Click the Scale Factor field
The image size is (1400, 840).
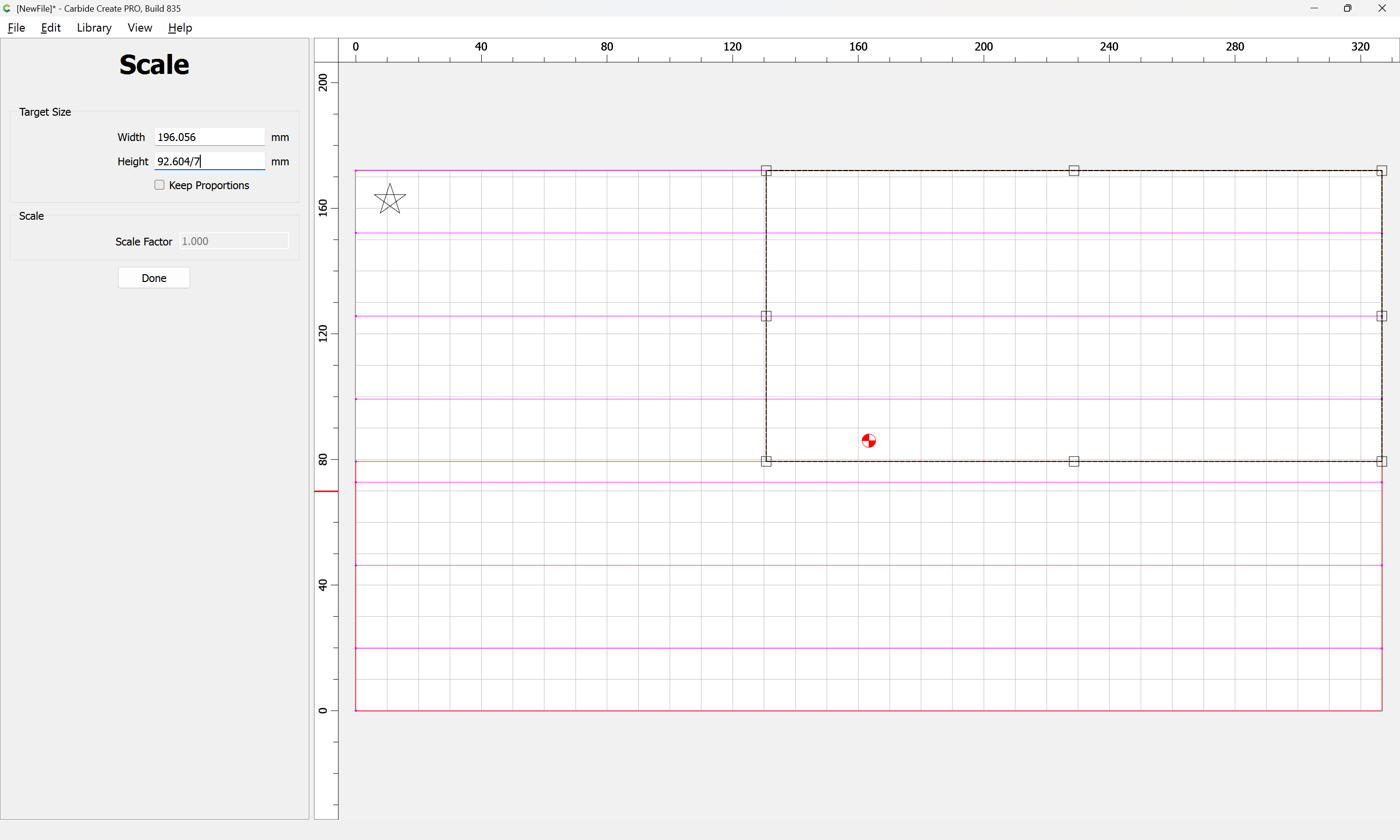[234, 241]
